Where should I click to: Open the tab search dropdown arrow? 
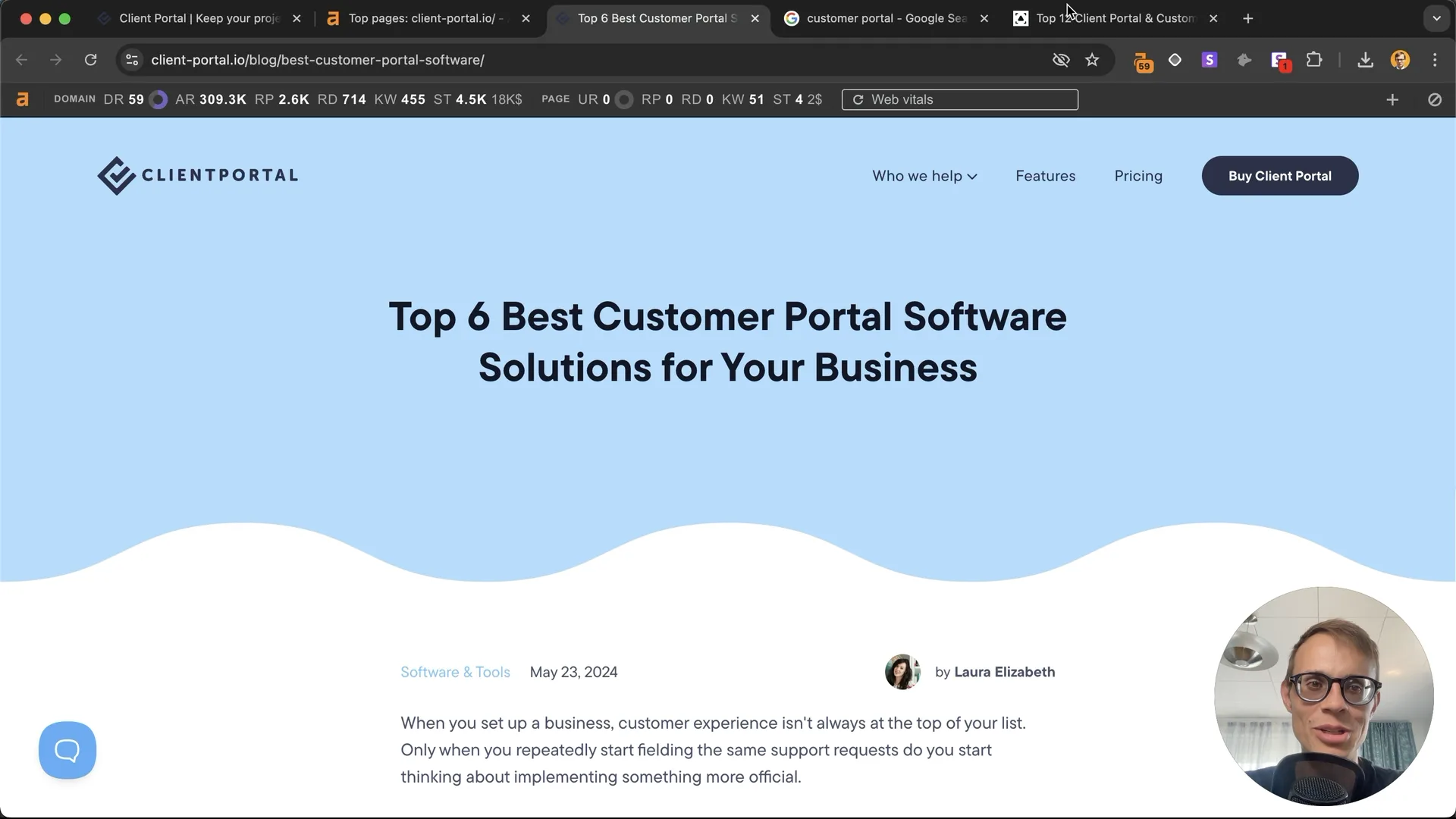pyautogui.click(x=1436, y=18)
